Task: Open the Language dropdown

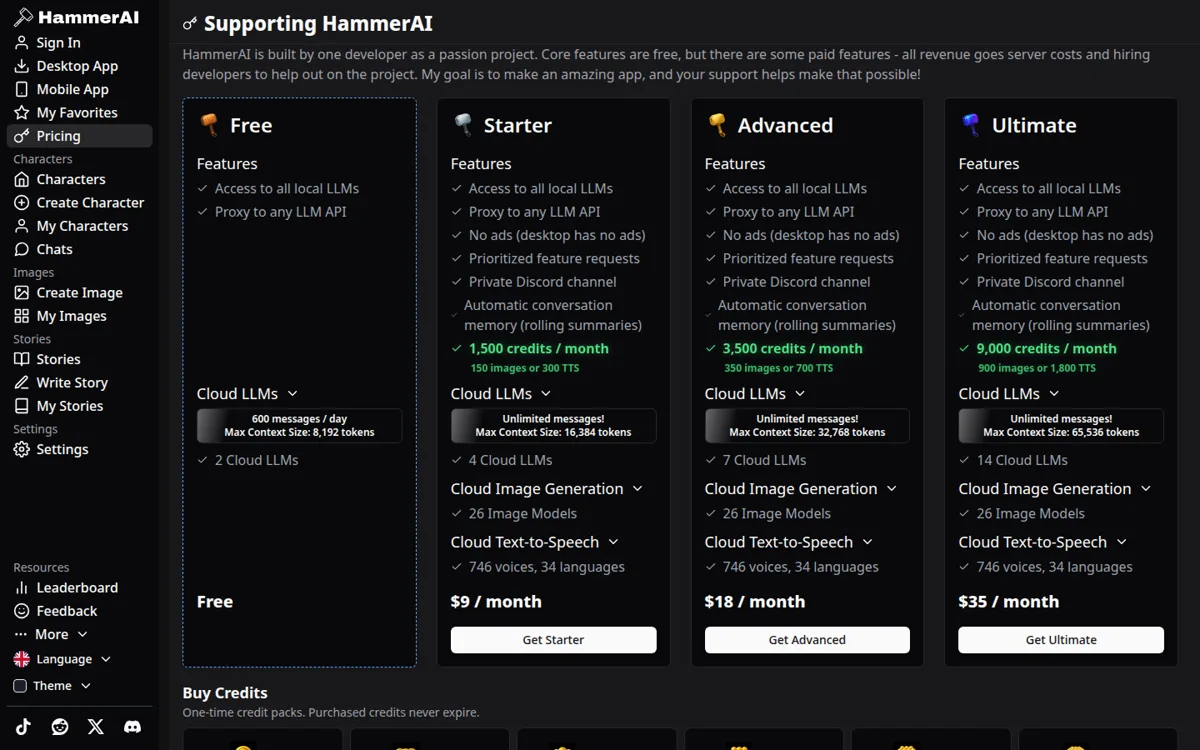Action: (62, 659)
